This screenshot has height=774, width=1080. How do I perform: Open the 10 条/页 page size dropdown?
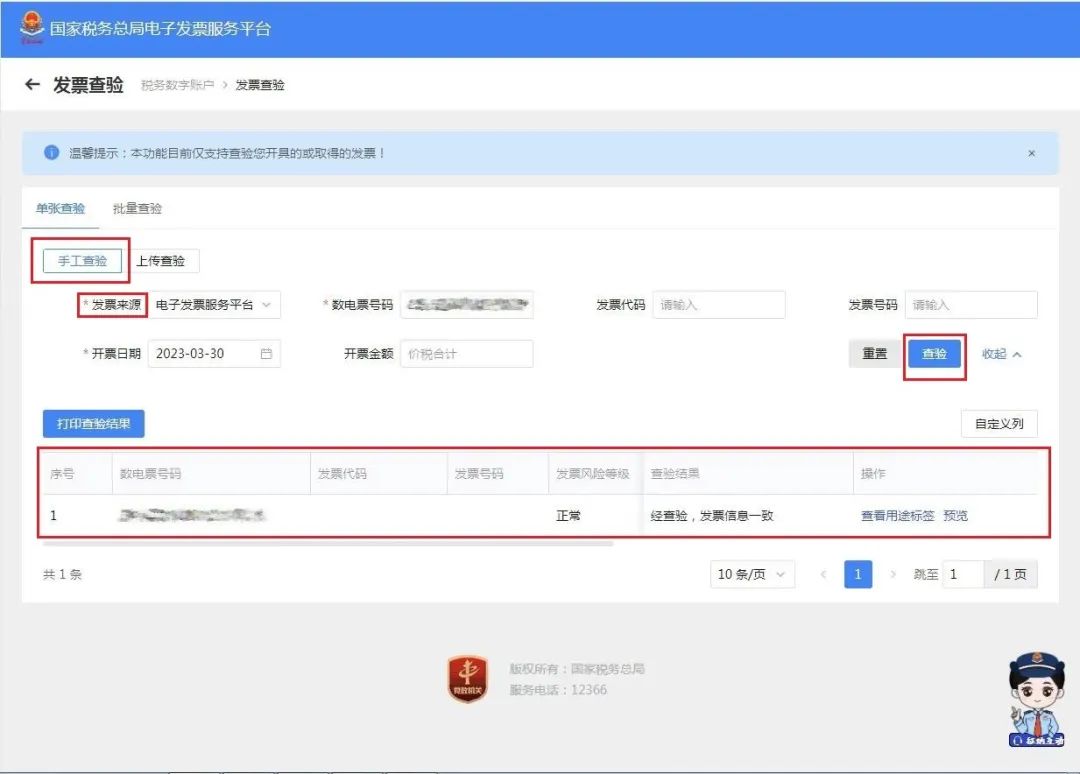coord(752,574)
